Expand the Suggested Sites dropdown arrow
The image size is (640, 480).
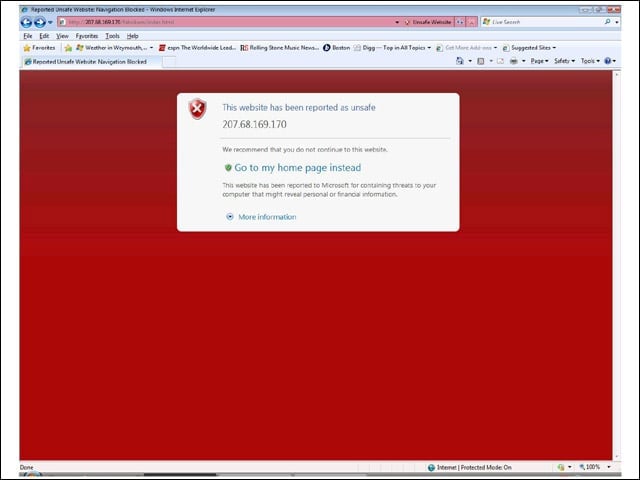click(554, 48)
